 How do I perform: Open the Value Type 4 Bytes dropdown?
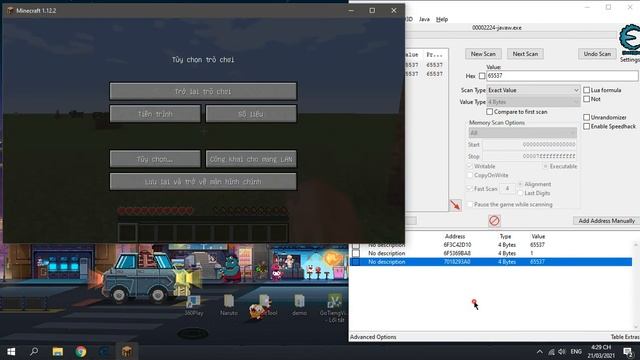click(x=533, y=102)
